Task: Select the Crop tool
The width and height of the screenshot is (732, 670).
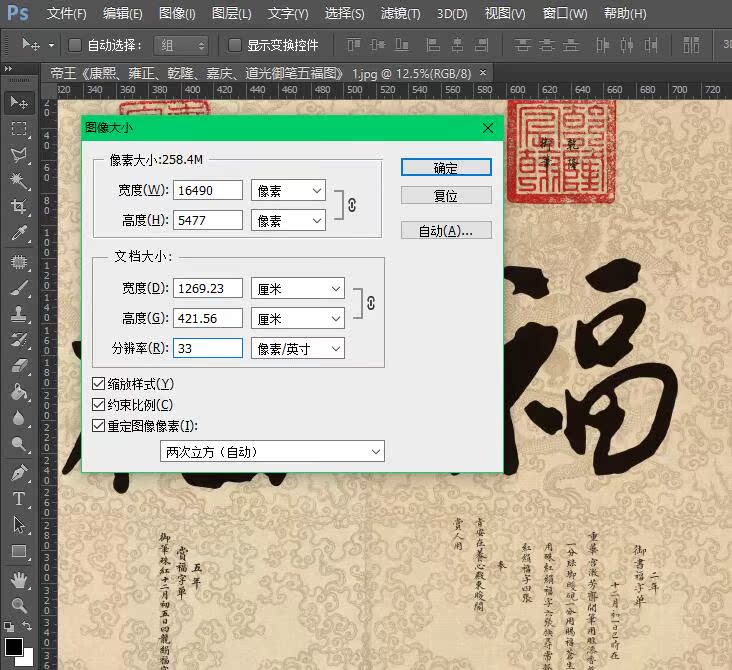Action: 19,206
